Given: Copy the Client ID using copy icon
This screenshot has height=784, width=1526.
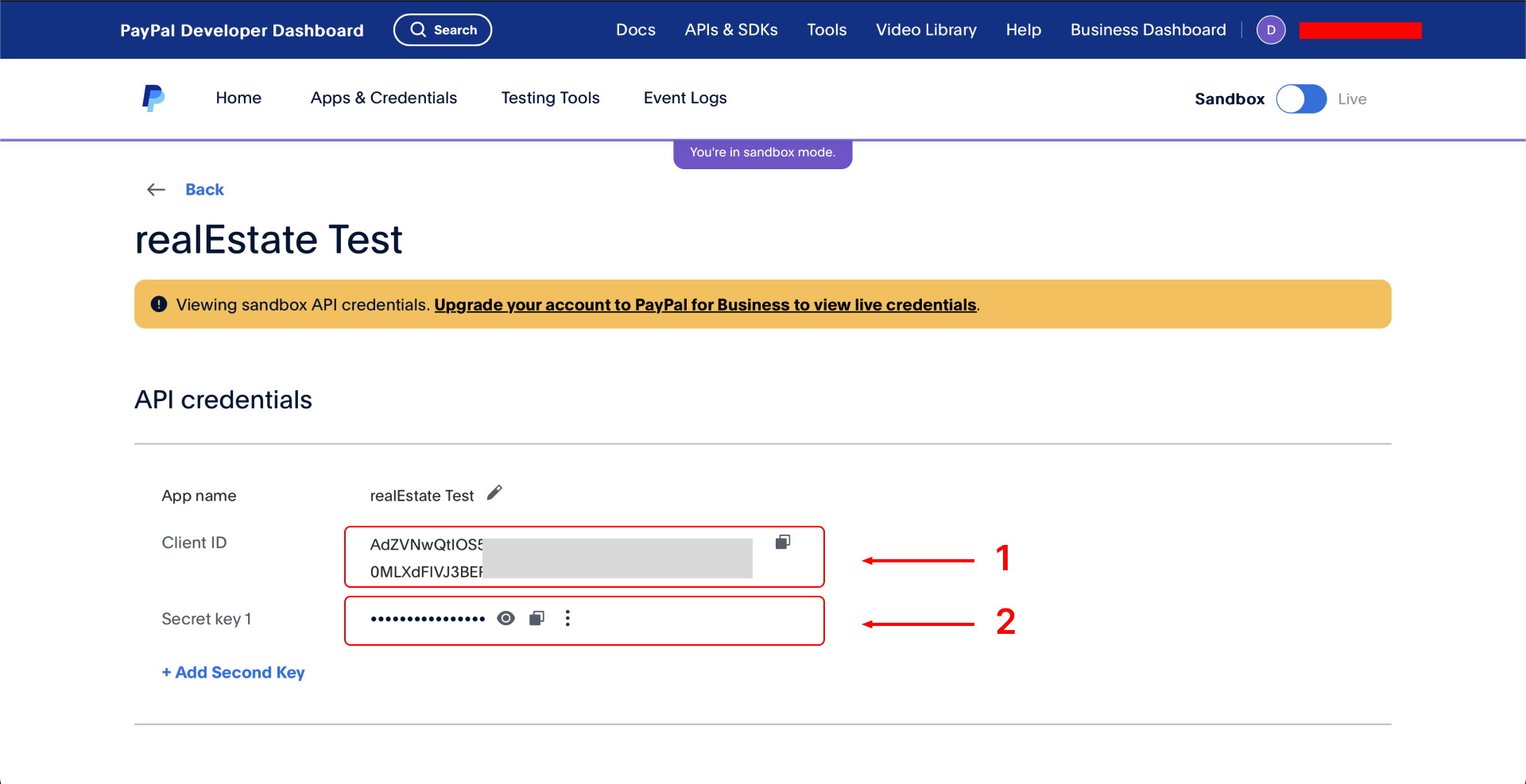Looking at the screenshot, I should (x=783, y=542).
